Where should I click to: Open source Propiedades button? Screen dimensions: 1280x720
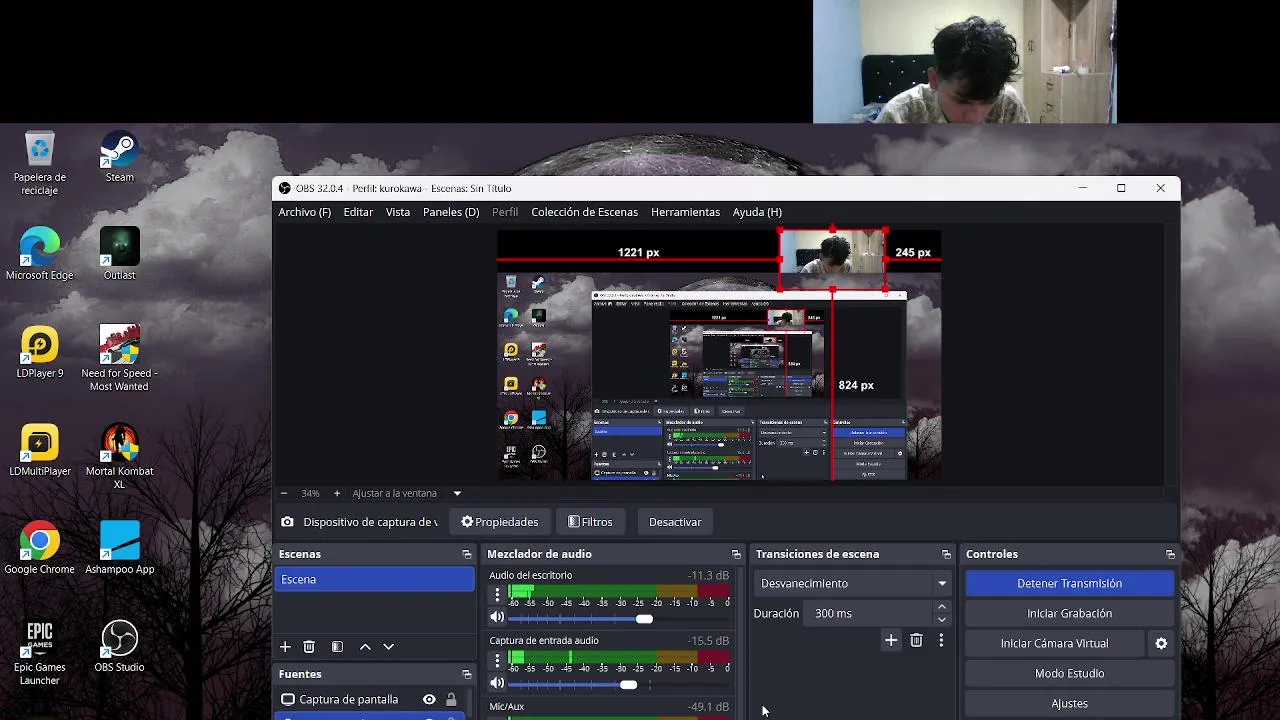point(499,522)
